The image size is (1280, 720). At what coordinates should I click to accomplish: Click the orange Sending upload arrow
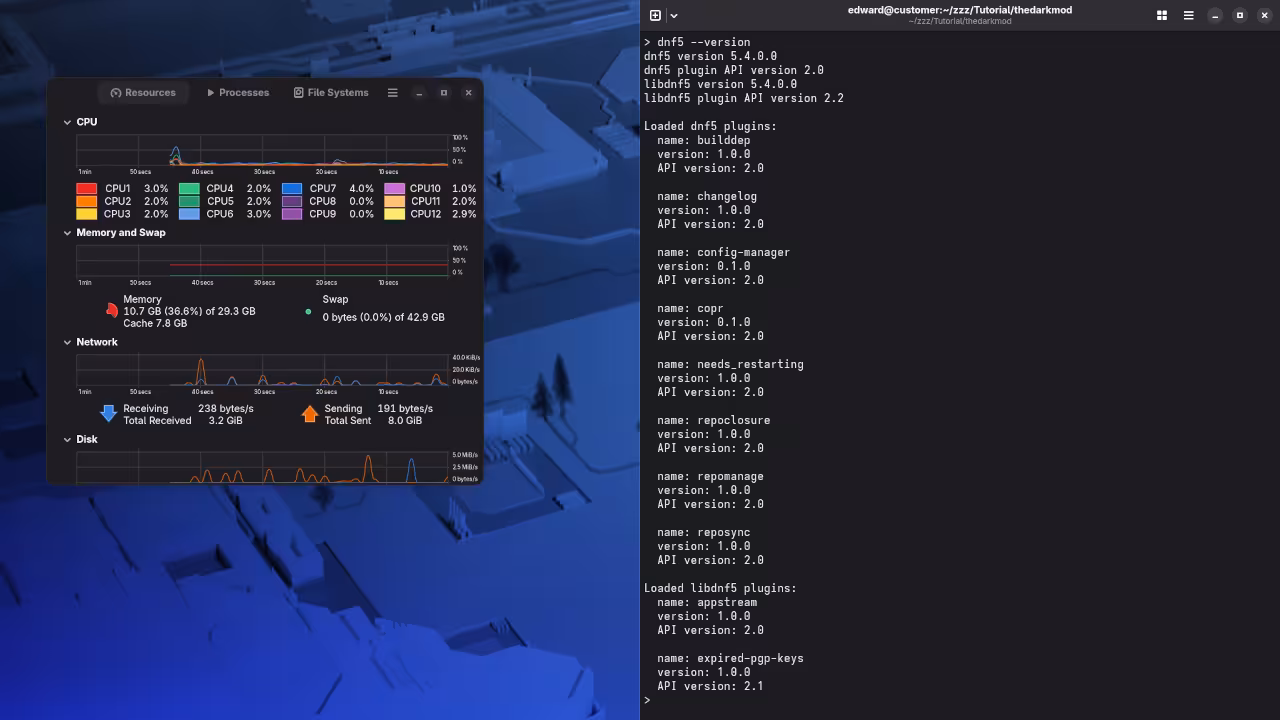click(x=310, y=413)
